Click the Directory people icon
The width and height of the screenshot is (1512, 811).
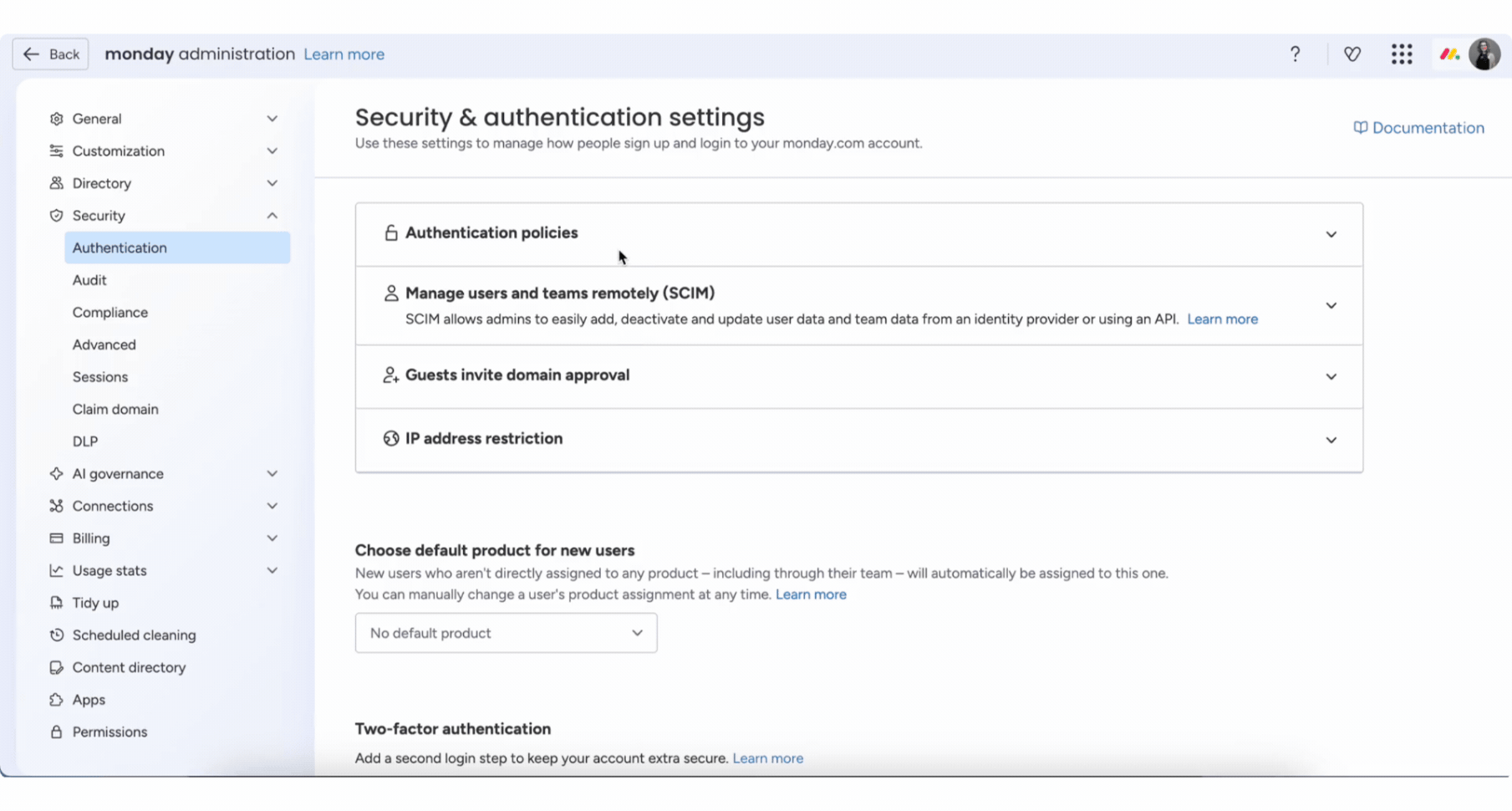tap(56, 183)
